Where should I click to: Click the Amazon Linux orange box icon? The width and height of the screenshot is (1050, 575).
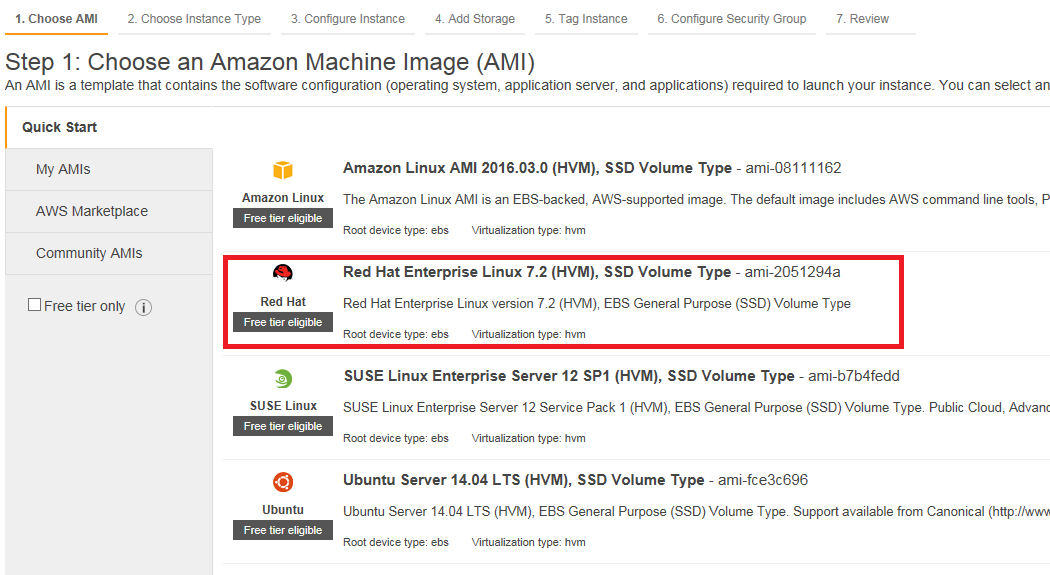coord(283,170)
